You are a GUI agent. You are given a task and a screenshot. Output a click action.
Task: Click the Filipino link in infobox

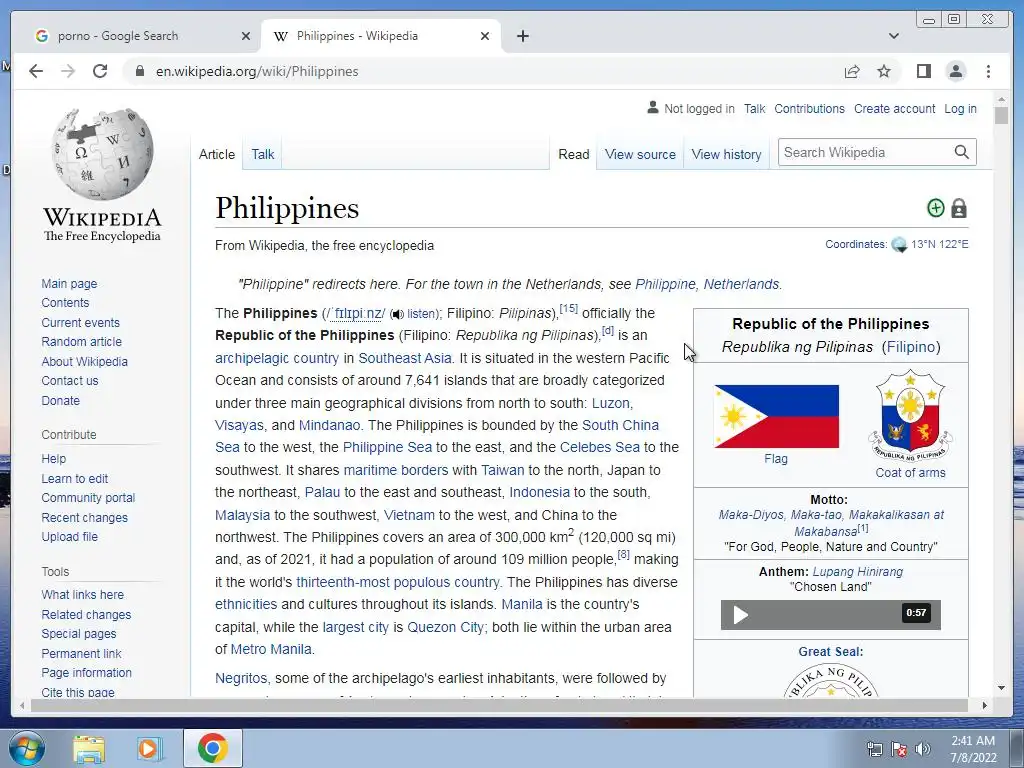[911, 347]
